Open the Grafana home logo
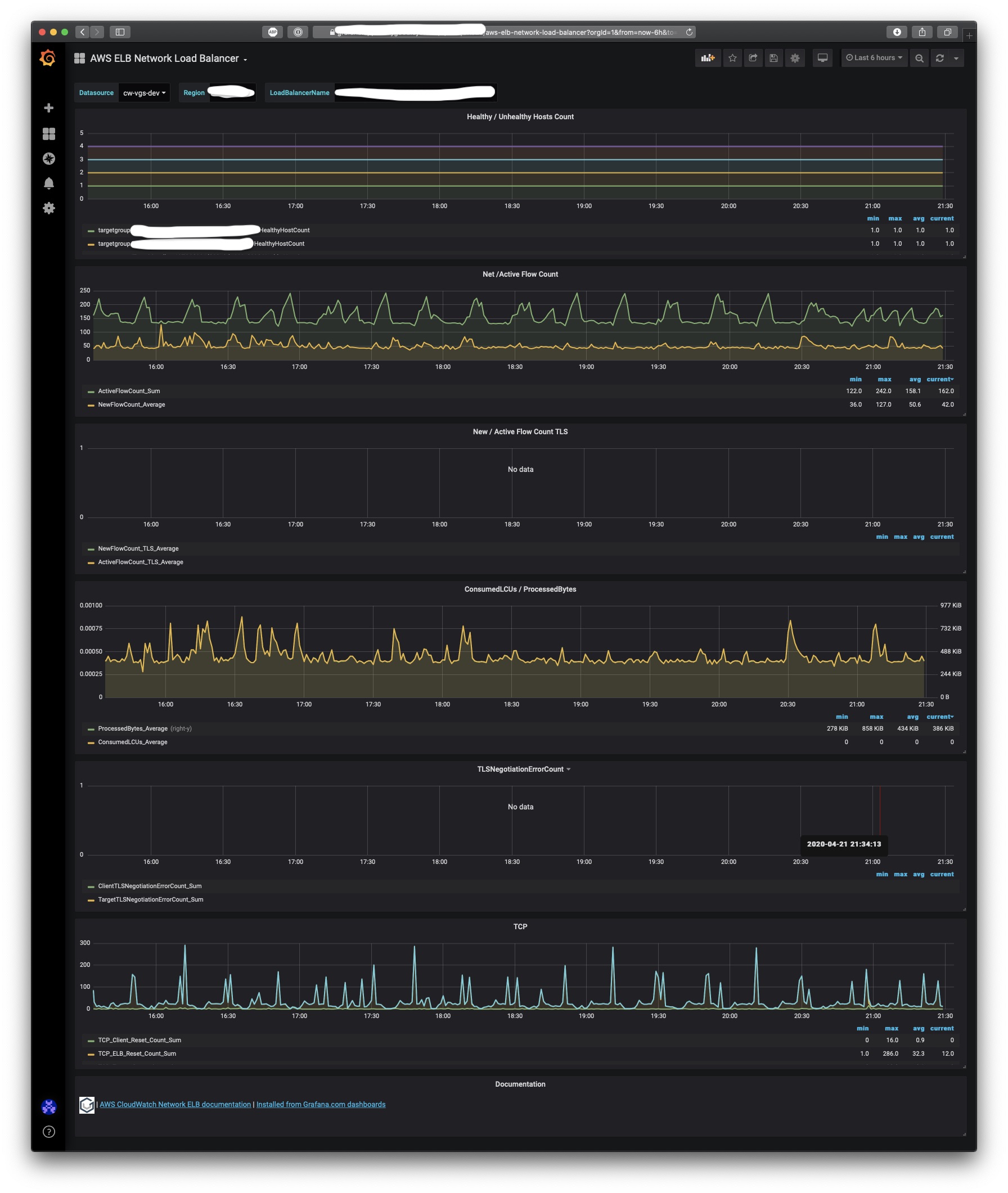The height and width of the screenshot is (1193, 1008). pos(48,58)
